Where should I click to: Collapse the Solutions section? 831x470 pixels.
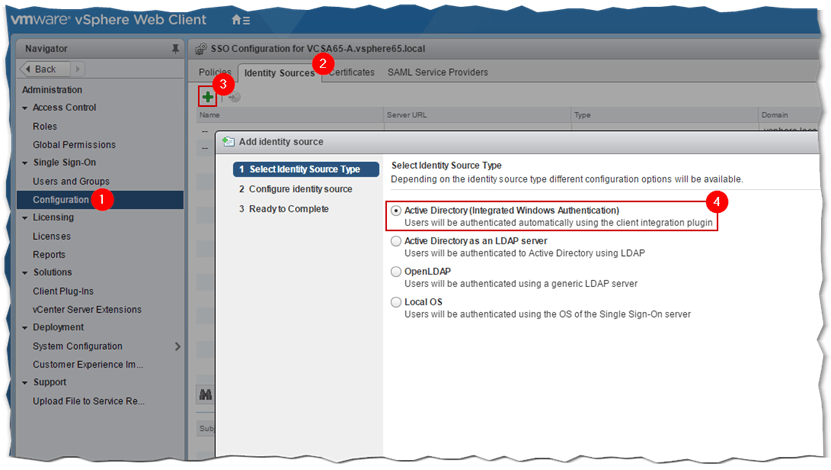[25, 273]
